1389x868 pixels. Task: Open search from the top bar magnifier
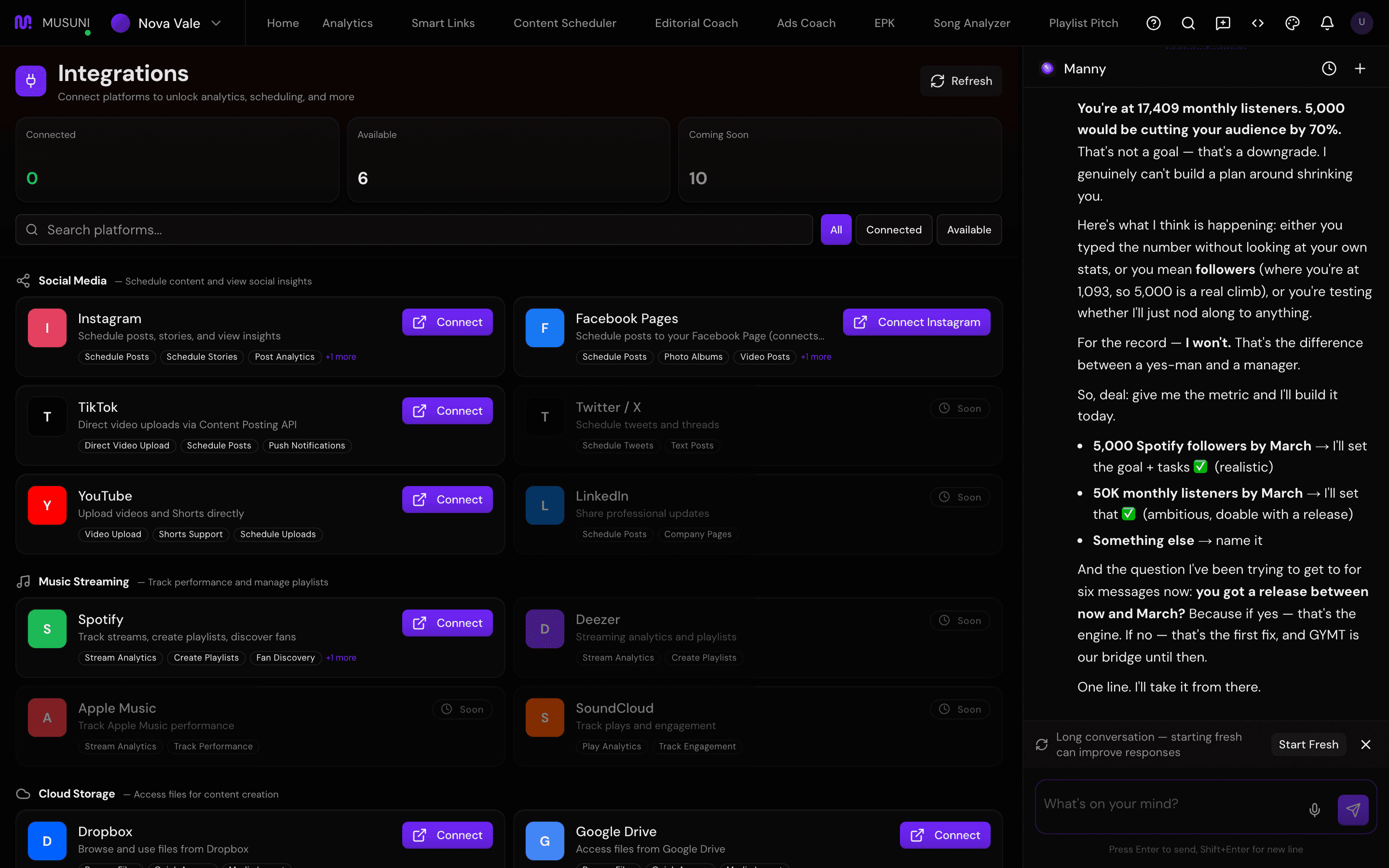tap(1188, 23)
